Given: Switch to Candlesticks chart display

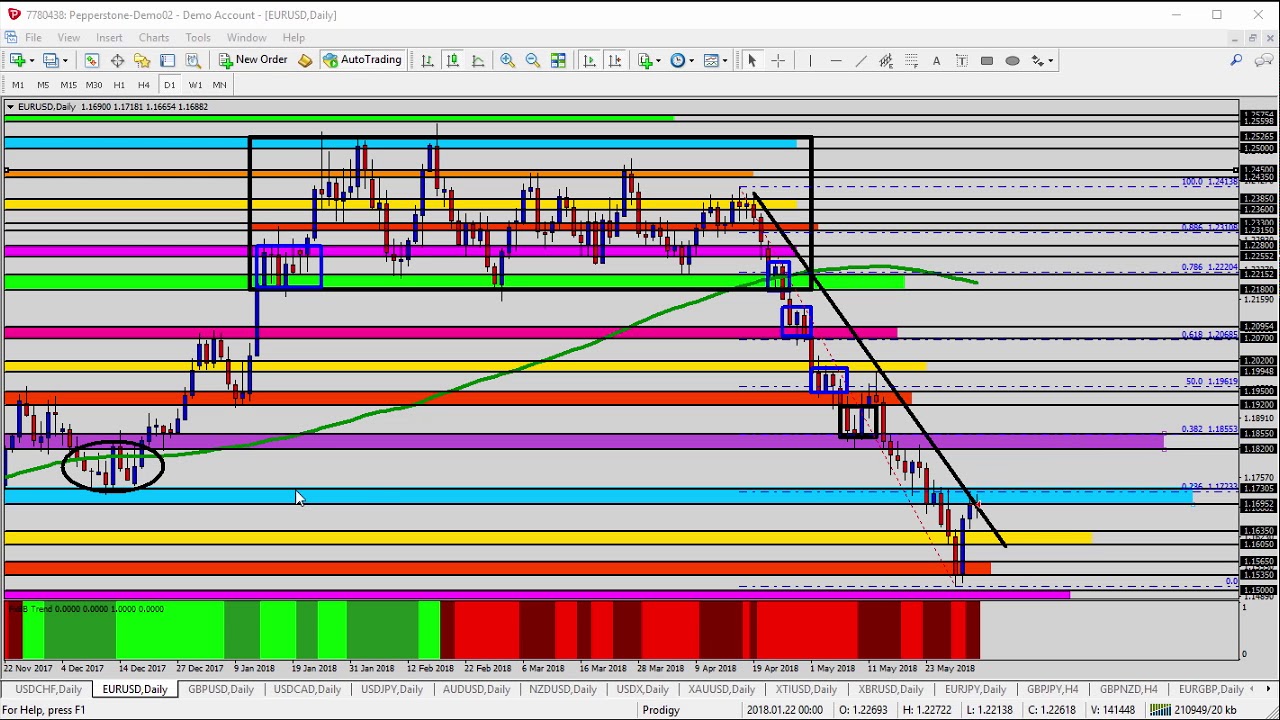Looking at the screenshot, I should (x=452, y=60).
